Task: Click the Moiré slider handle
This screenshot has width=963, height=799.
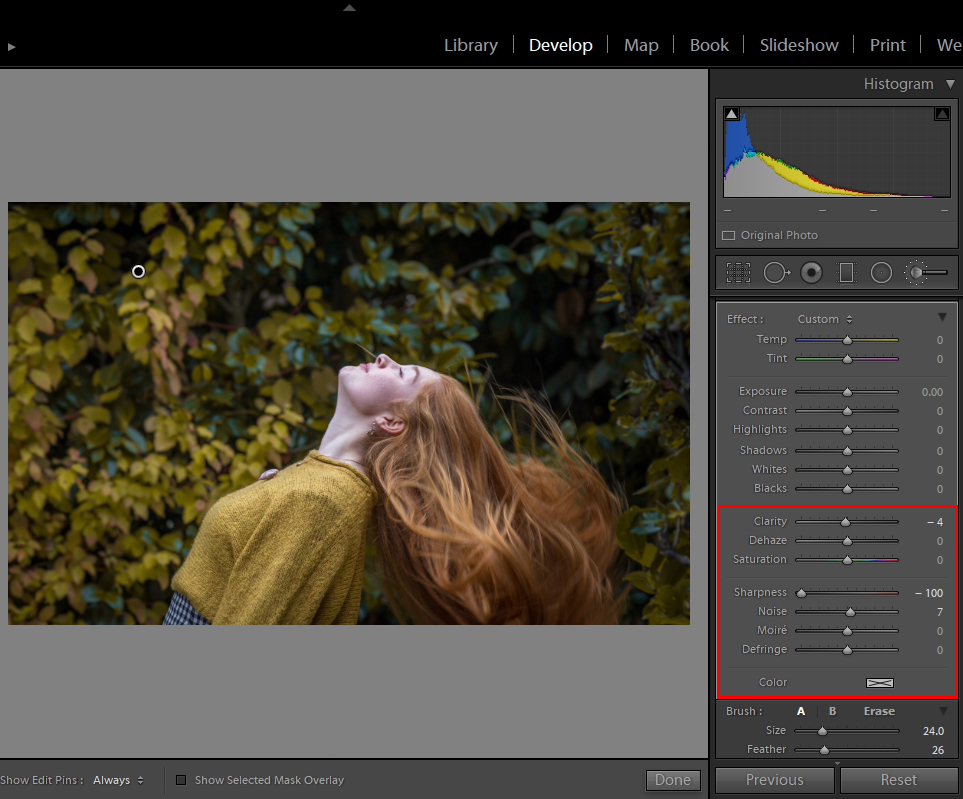Action: click(x=848, y=631)
